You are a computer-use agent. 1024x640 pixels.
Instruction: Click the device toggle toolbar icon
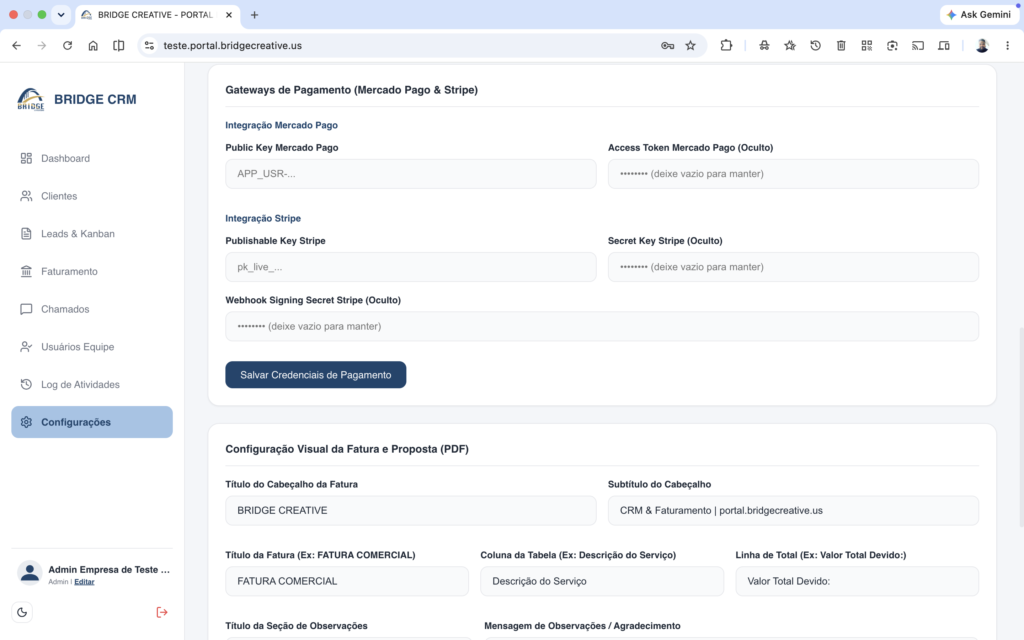944,46
